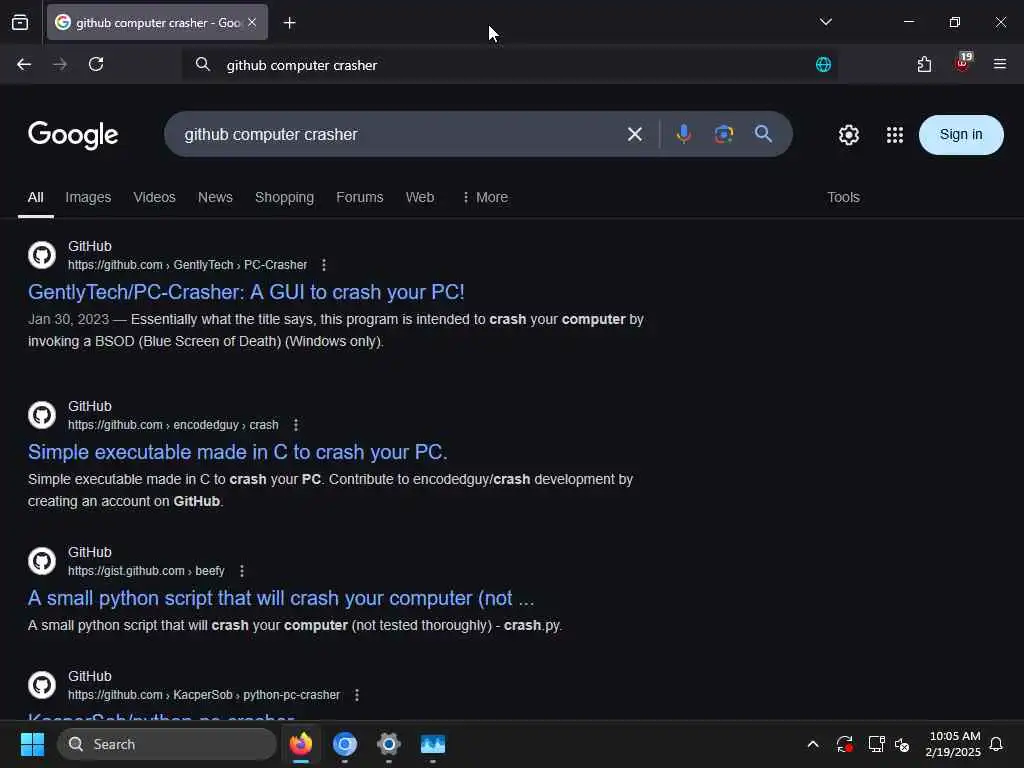Open the search Tools options

point(843,197)
